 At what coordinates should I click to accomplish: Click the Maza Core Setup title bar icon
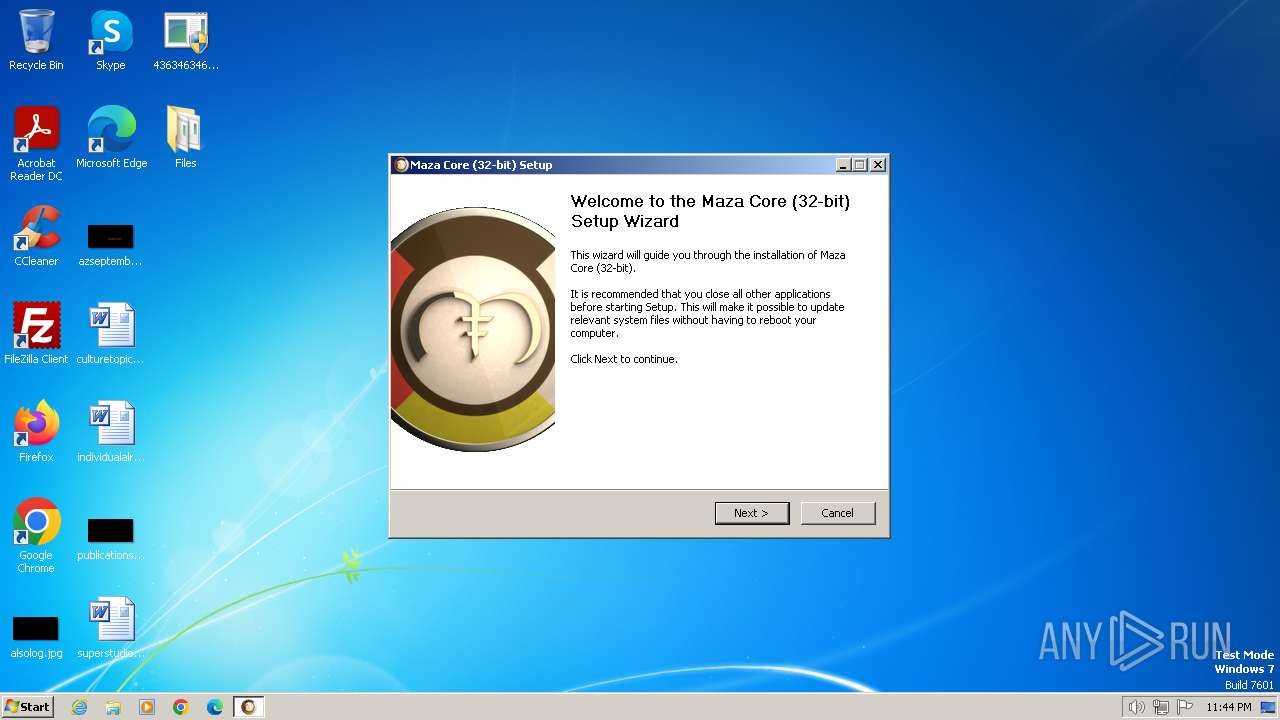(402, 165)
